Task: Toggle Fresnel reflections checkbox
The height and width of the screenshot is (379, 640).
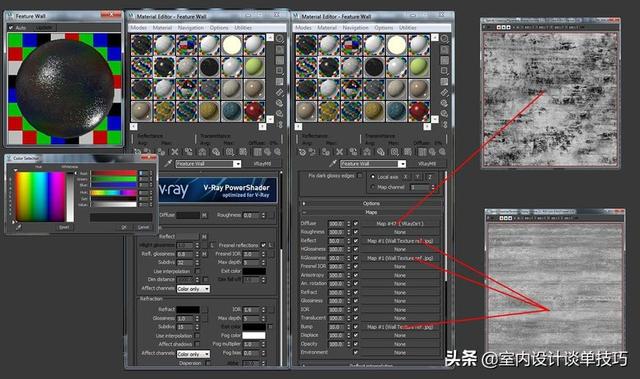Action: (263, 245)
